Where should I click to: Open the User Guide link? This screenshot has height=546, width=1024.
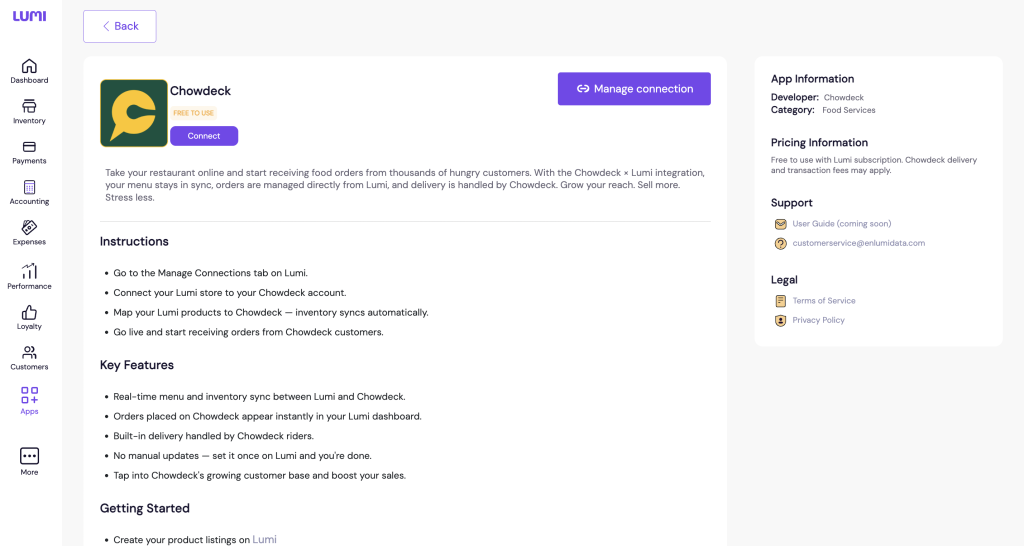pyautogui.click(x=841, y=224)
